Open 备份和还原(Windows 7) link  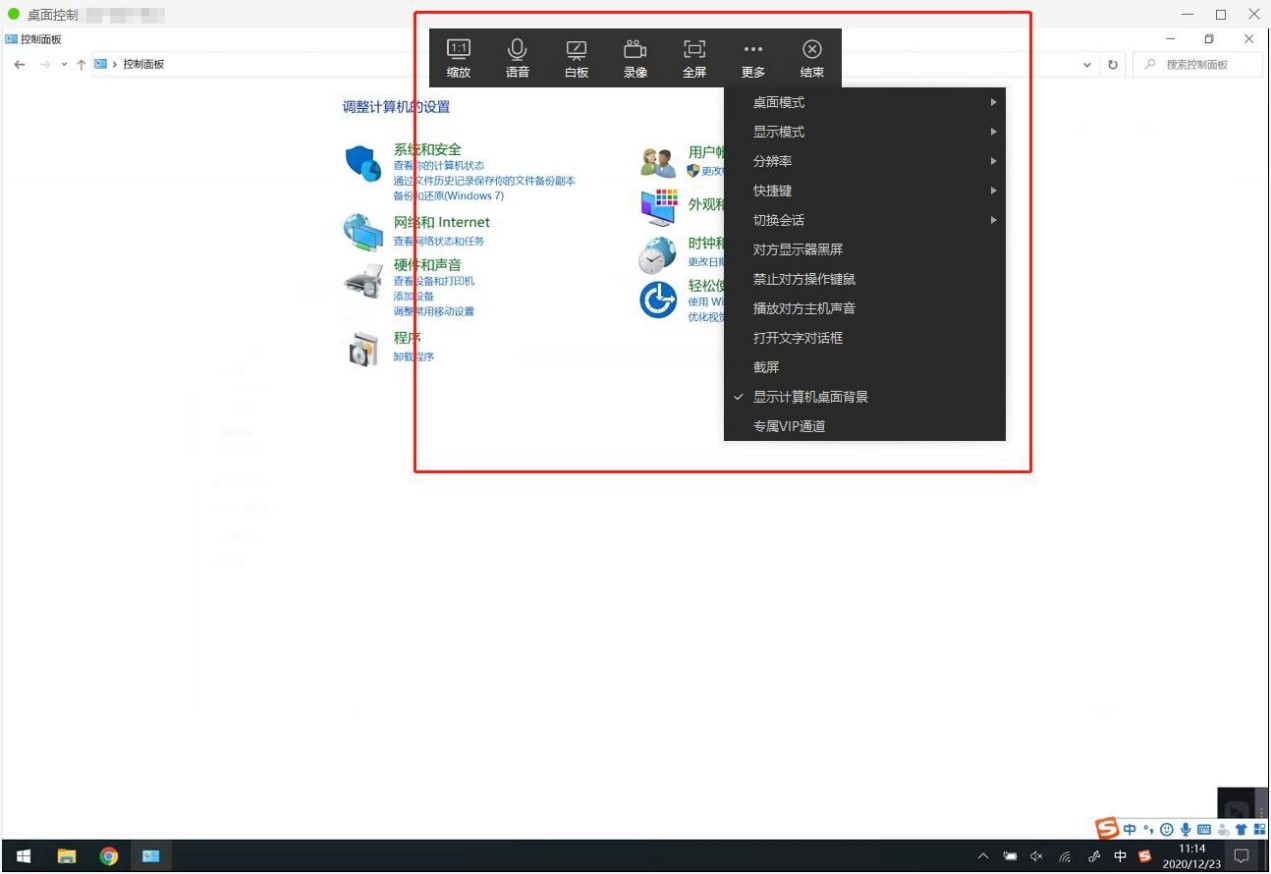448,196
